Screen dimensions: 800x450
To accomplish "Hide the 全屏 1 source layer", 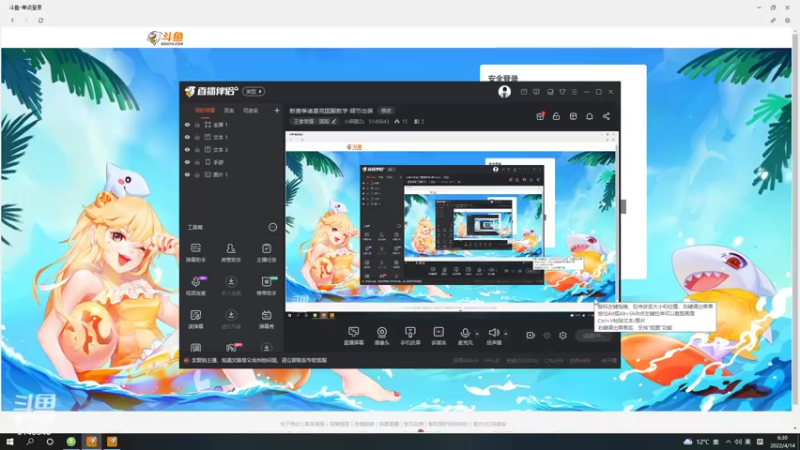I will click(x=187, y=124).
